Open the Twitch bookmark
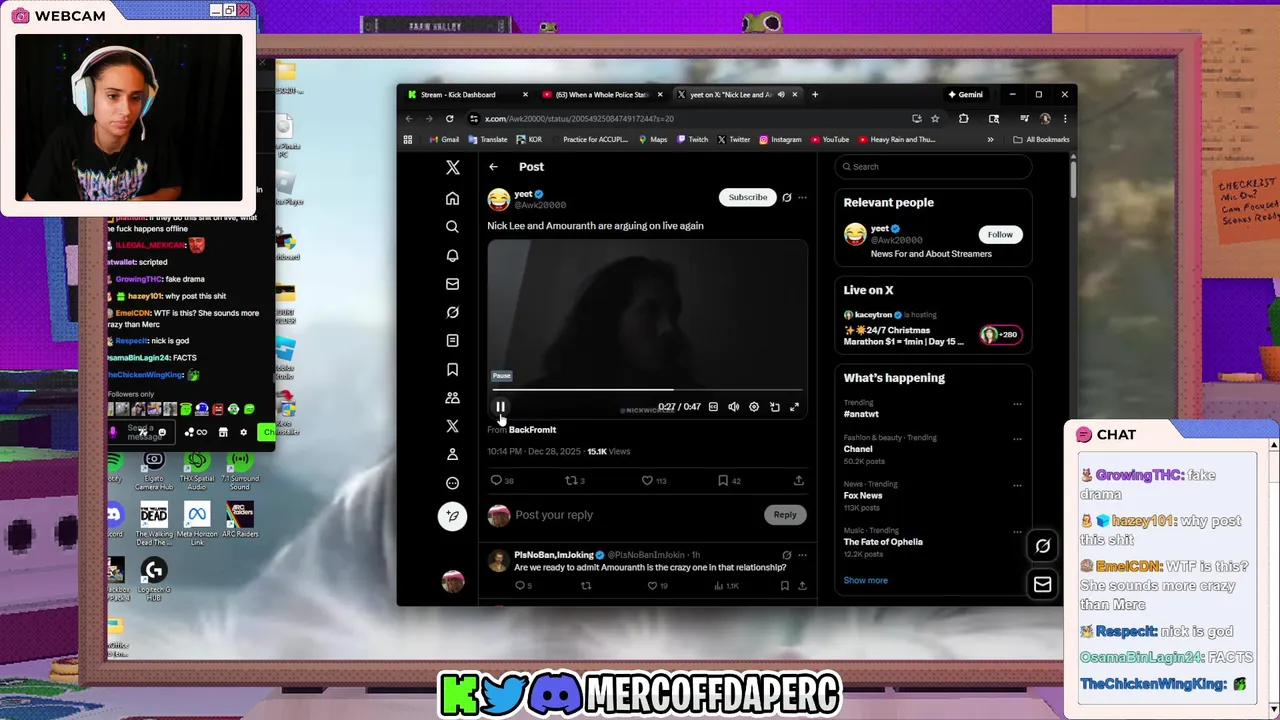Screen dimensions: 1280x720 [692, 140]
